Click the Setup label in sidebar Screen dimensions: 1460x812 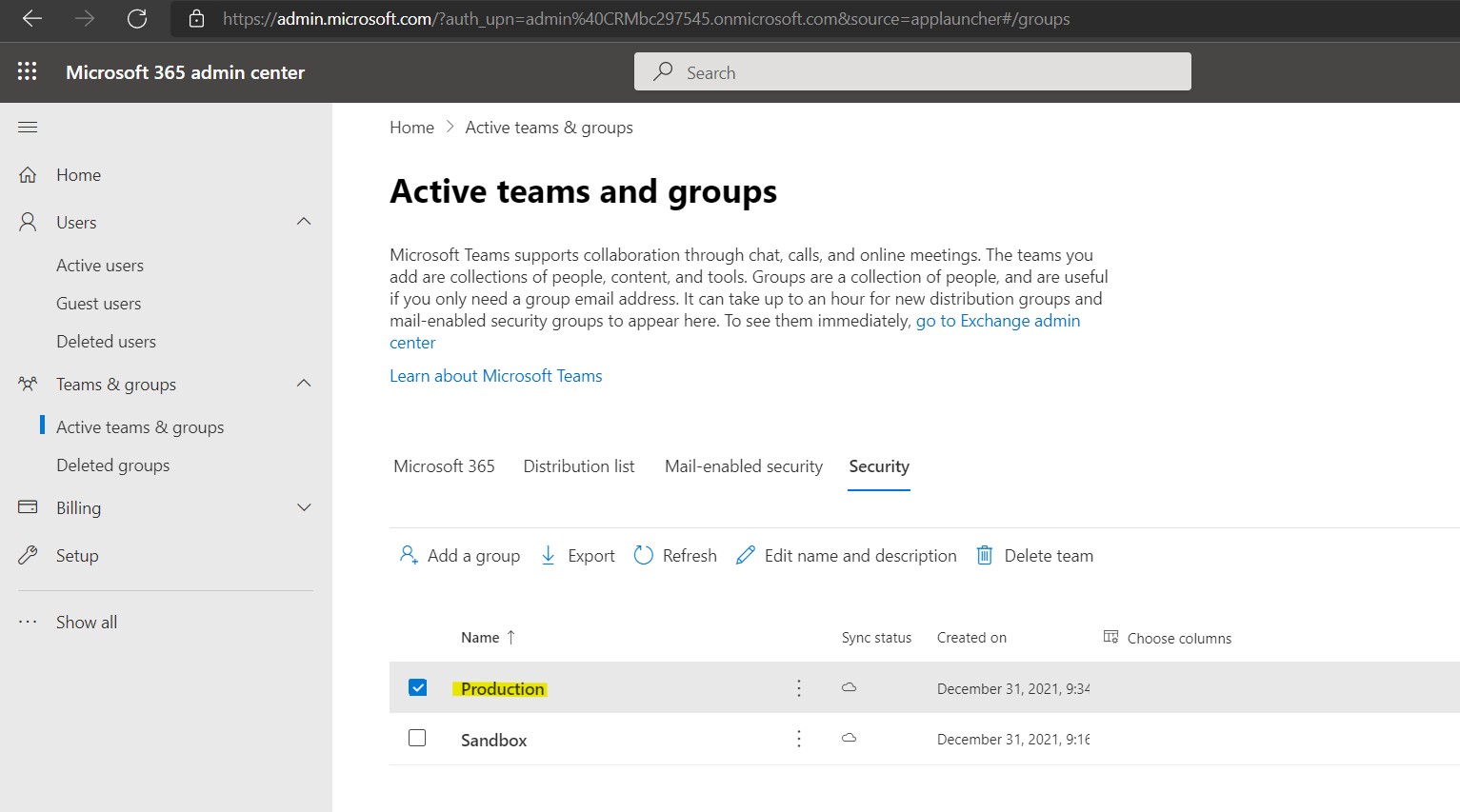(77, 556)
